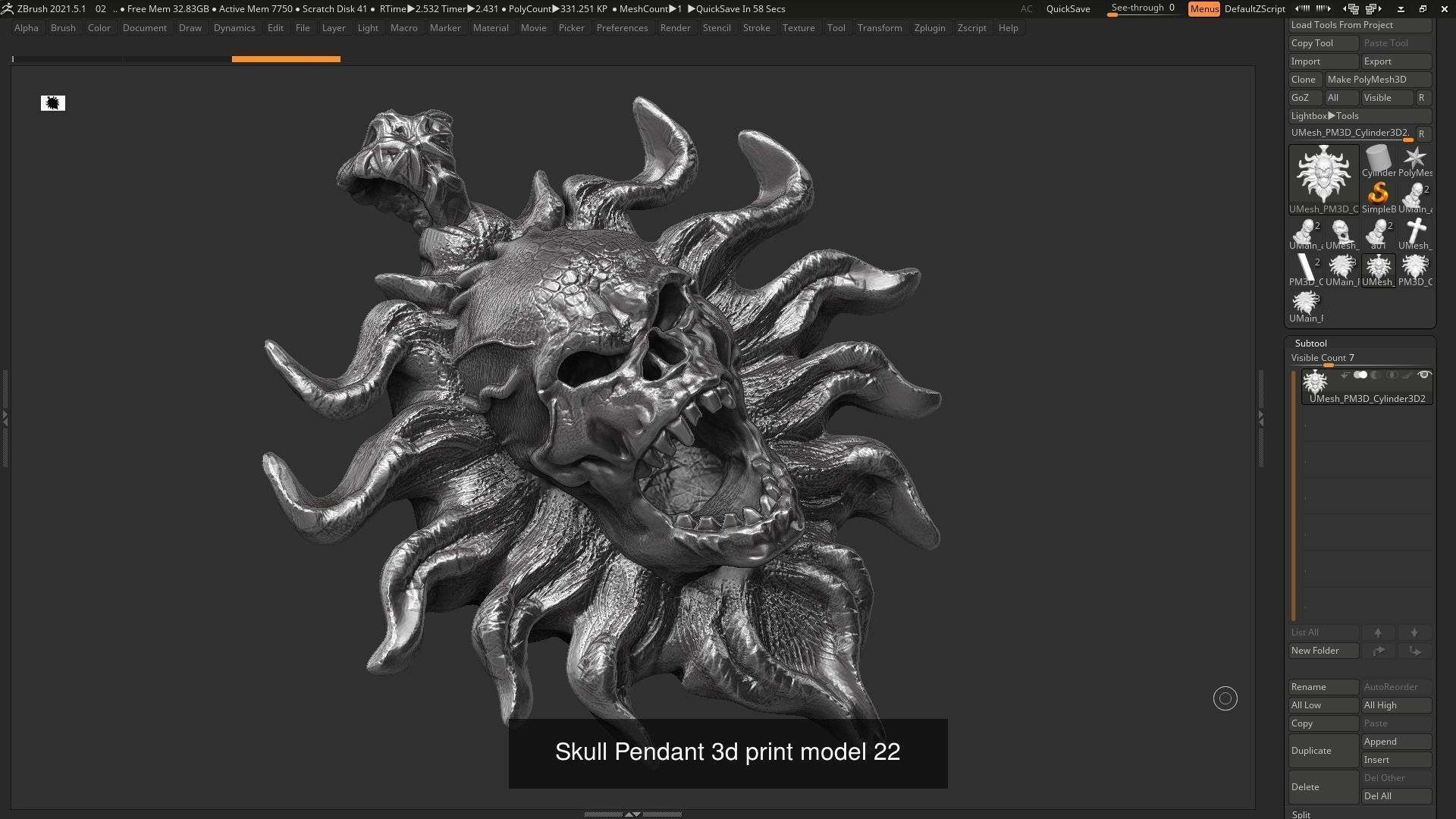Choose the highlighted small UMesh_ pendant tool
Viewport: 1456px width, 819px height.
(x=1378, y=270)
